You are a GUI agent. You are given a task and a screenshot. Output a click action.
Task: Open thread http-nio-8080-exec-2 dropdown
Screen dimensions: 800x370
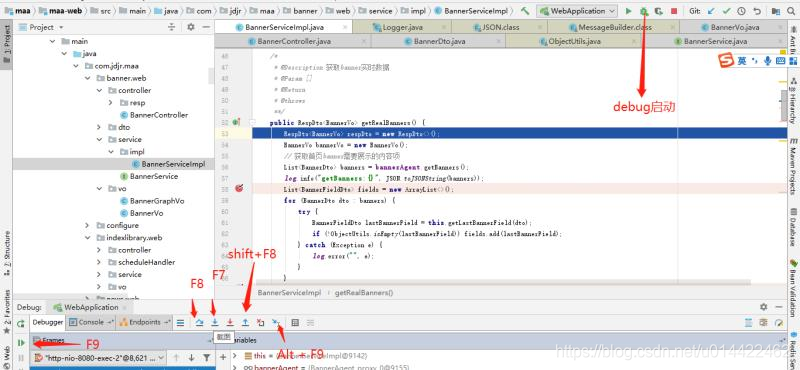click(x=99, y=358)
